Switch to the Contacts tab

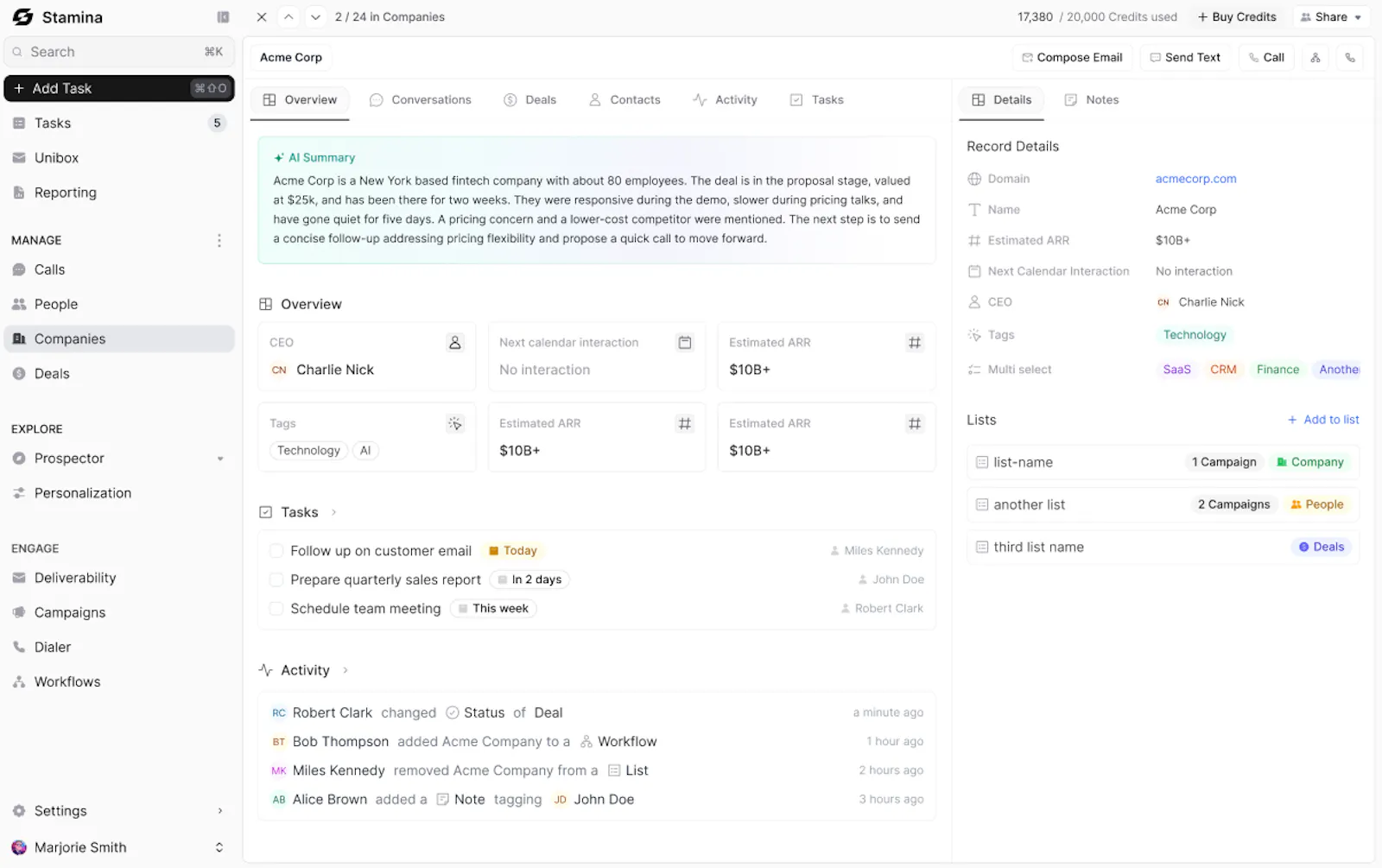coord(624,100)
